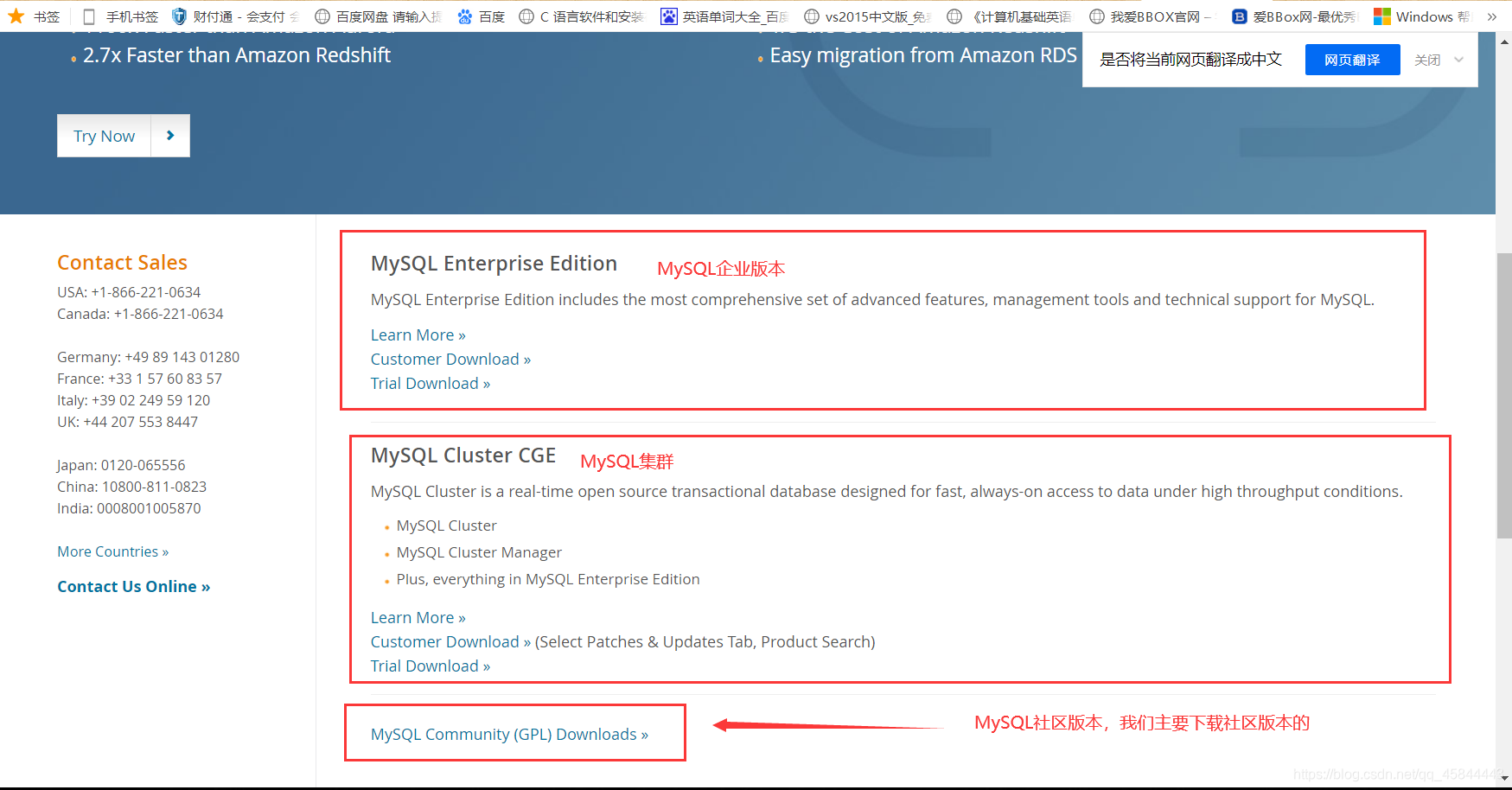This screenshot has height=790, width=1512.
Task: Open the Contact Us Online link
Action: [x=134, y=587]
